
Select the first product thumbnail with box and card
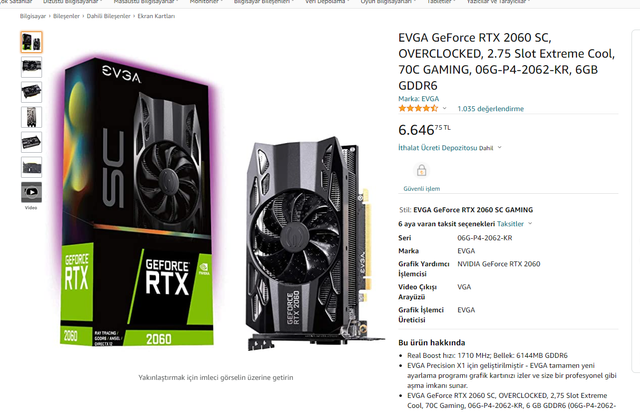(x=31, y=42)
